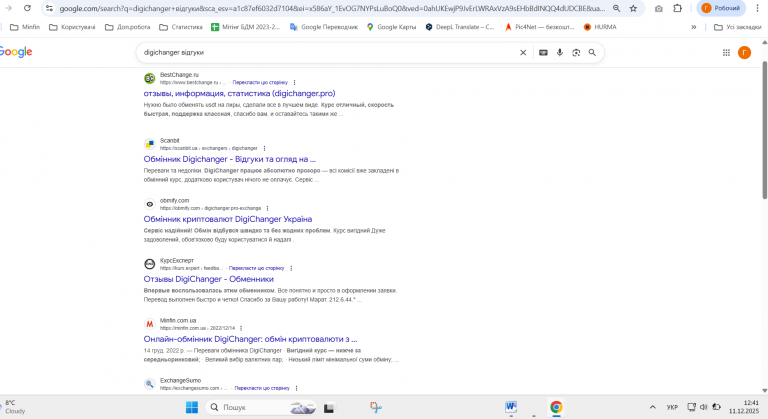Open Google apps grid
The height and width of the screenshot is (419, 768).
click(726, 52)
